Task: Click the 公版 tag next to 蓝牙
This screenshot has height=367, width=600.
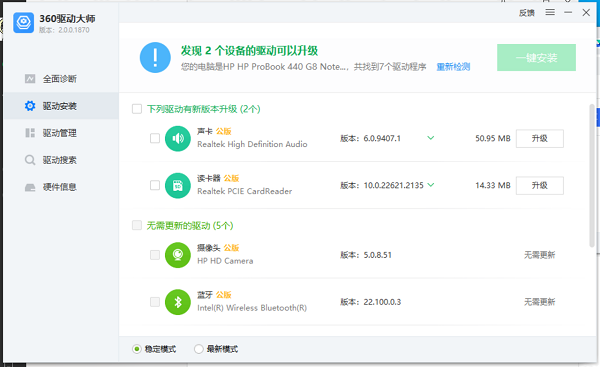Action: tap(223, 295)
